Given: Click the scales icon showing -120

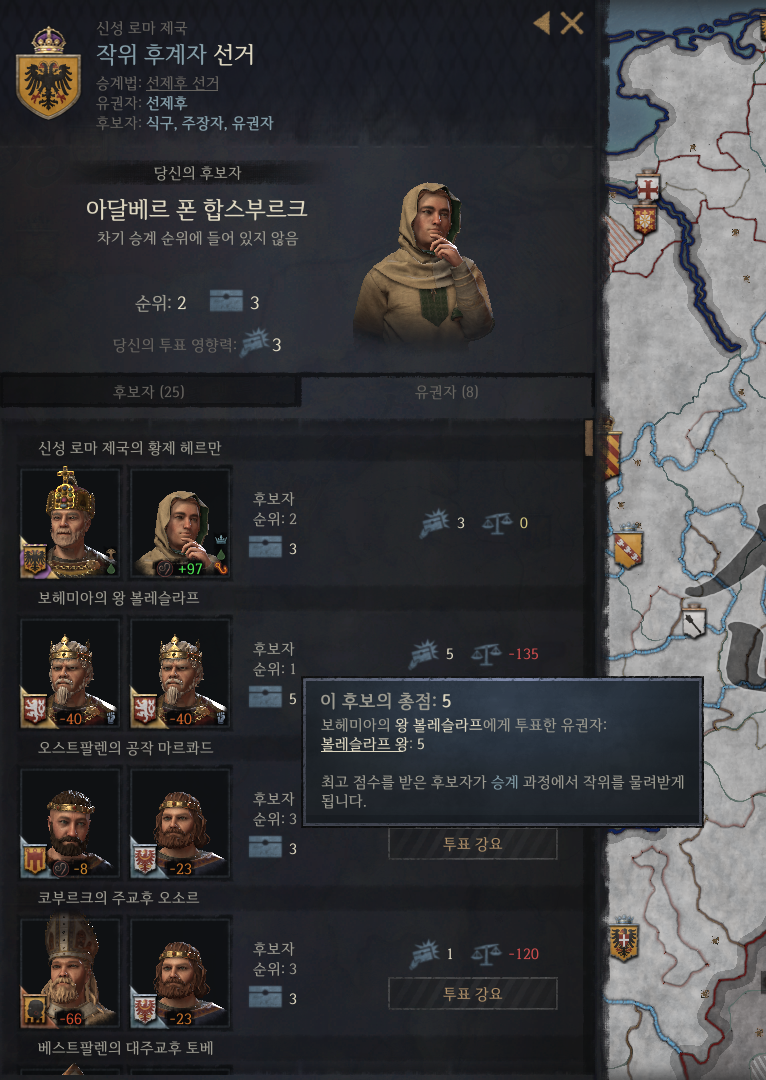Looking at the screenshot, I should tap(486, 954).
